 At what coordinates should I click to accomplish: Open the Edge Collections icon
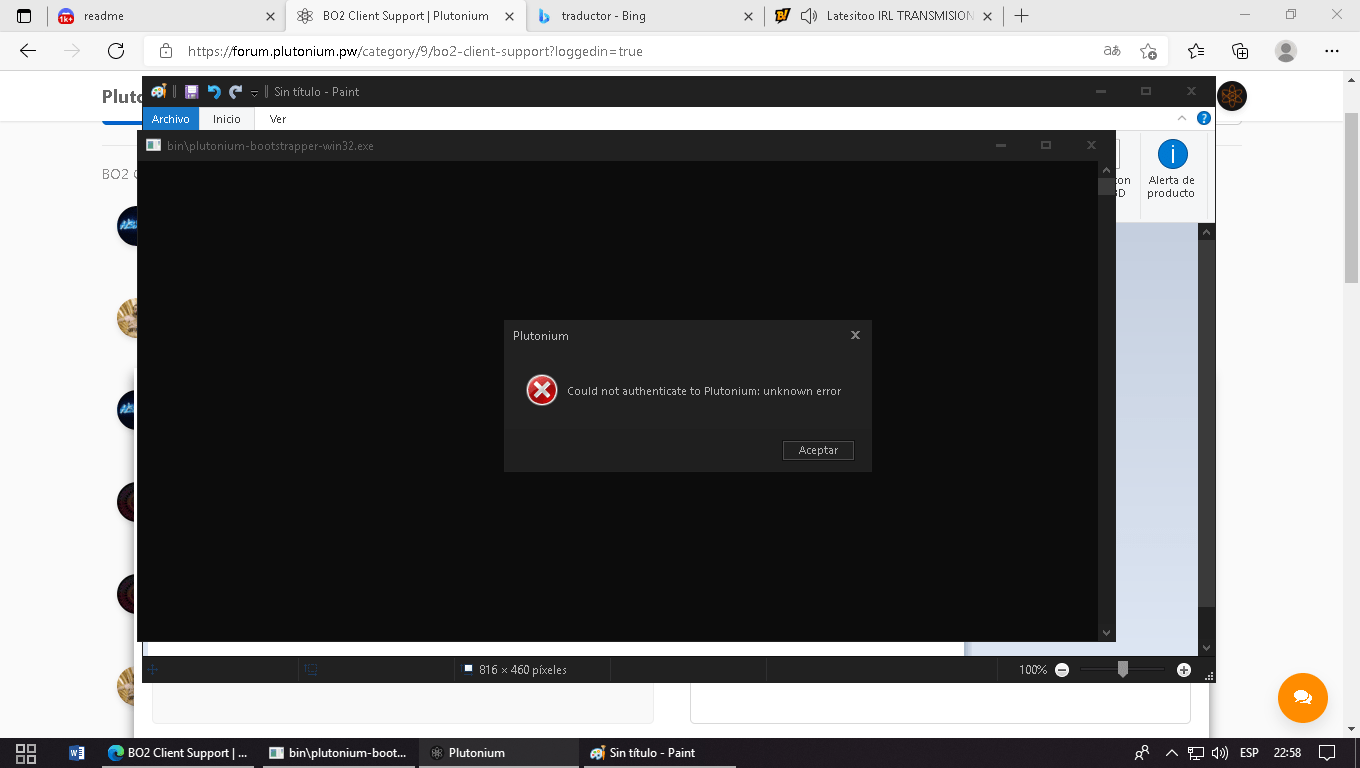[1240, 51]
